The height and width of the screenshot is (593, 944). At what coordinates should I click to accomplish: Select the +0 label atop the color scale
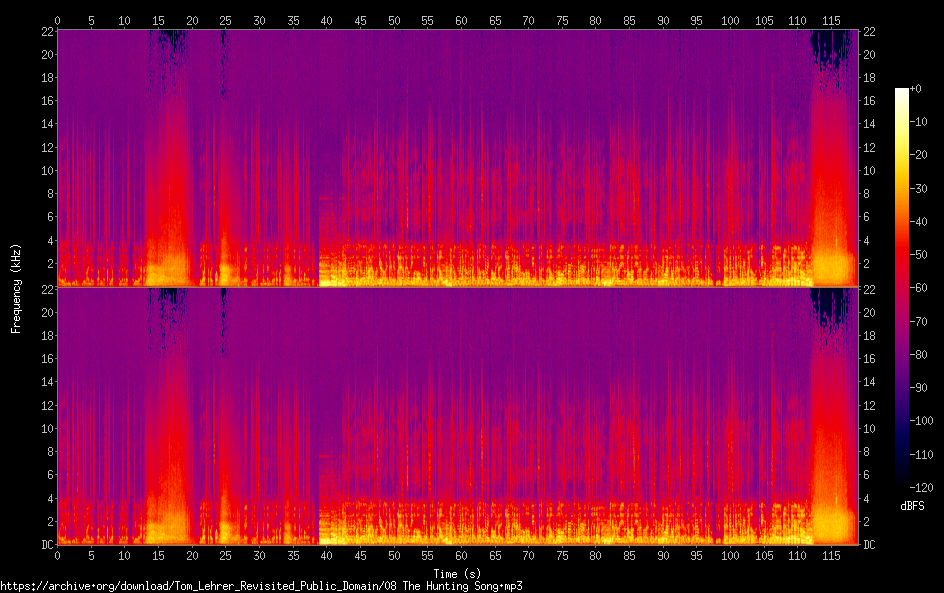(916, 89)
